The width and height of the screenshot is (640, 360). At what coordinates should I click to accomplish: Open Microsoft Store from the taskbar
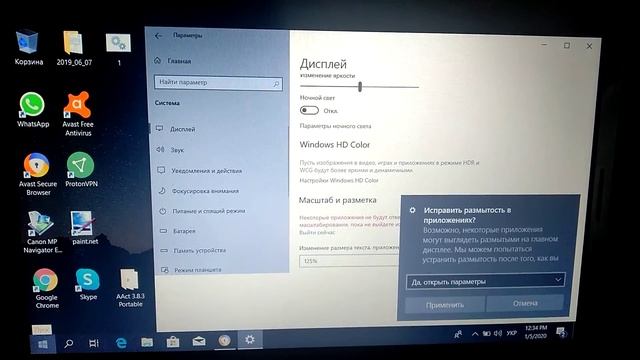(x=173, y=342)
